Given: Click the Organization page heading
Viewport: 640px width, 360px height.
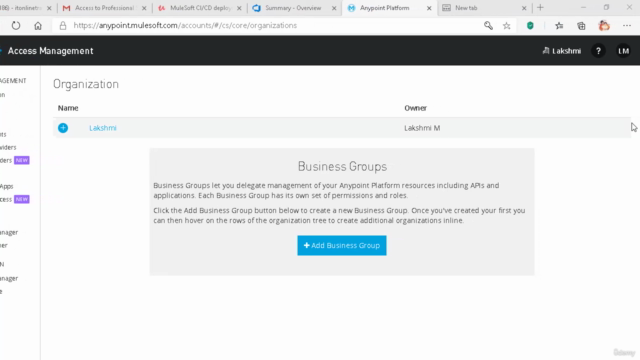Looking at the screenshot, I should [x=86, y=84].
